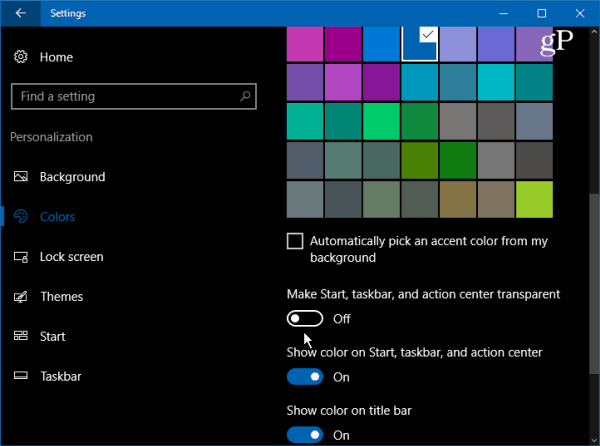Choose the mustard brown swatch in bottom row
The image size is (600, 446).
pyautogui.click(x=458, y=199)
